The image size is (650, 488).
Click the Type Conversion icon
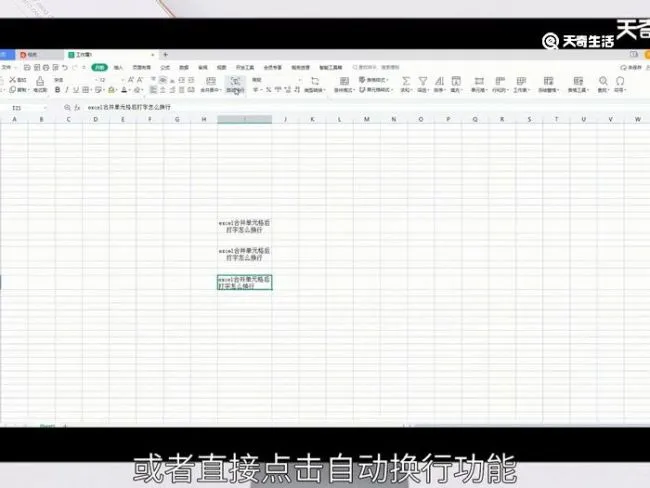coord(315,81)
